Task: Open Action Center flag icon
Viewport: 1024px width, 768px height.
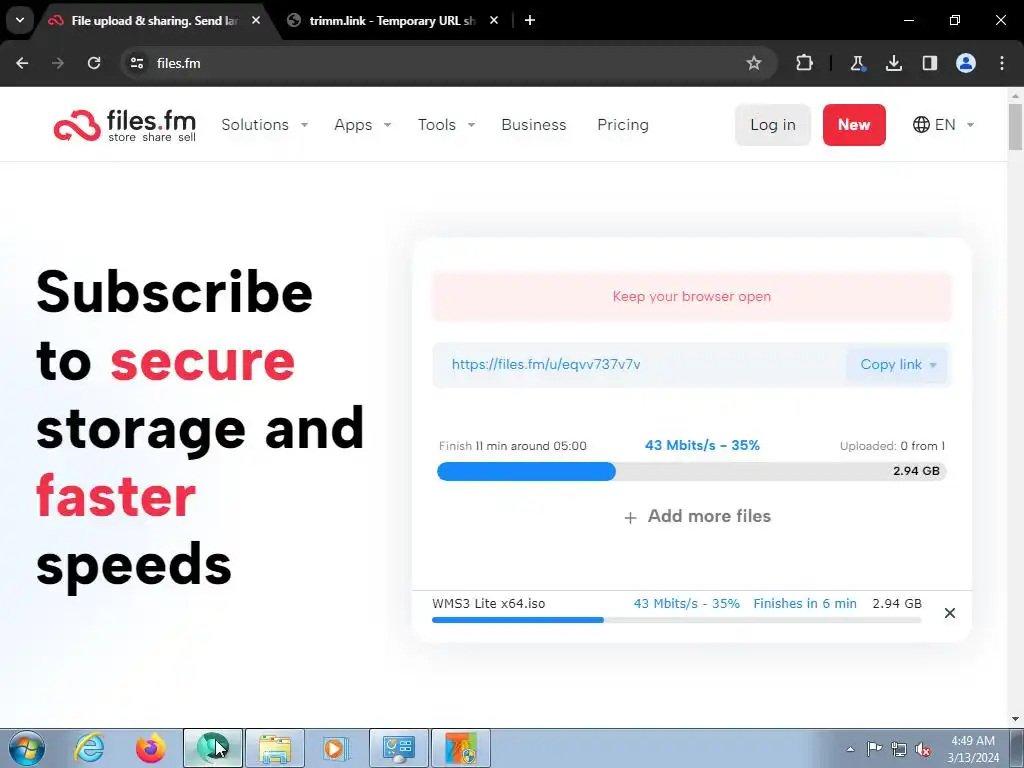Action: pos(874,749)
